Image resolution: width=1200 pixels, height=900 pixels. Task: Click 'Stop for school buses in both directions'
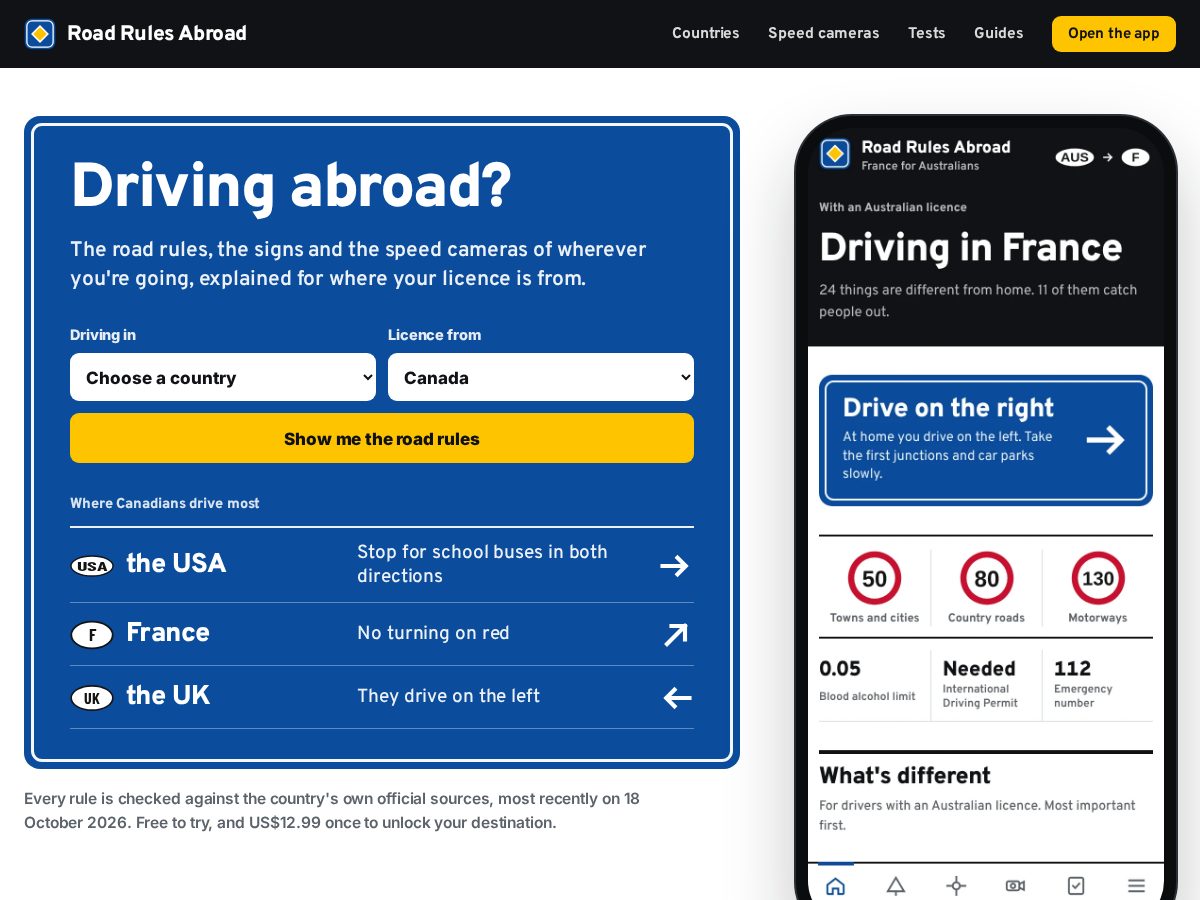(x=483, y=564)
